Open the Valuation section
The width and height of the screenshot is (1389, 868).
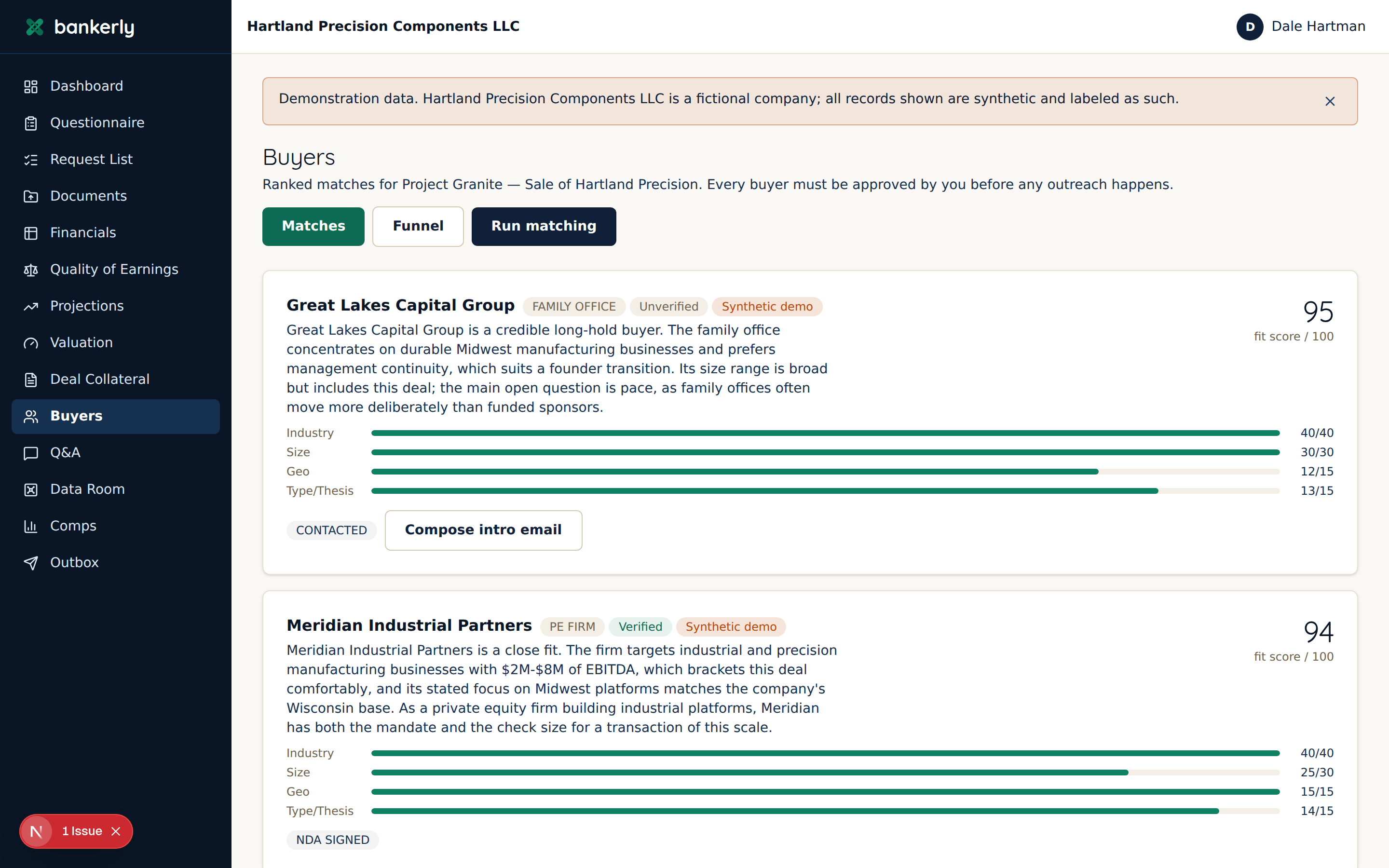click(x=115, y=343)
